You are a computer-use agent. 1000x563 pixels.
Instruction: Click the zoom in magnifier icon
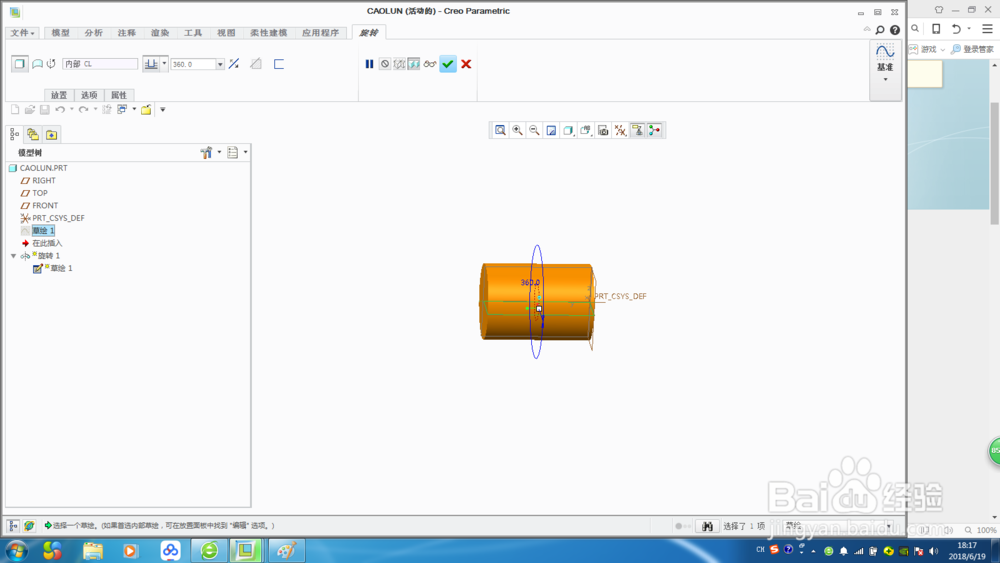click(x=518, y=130)
